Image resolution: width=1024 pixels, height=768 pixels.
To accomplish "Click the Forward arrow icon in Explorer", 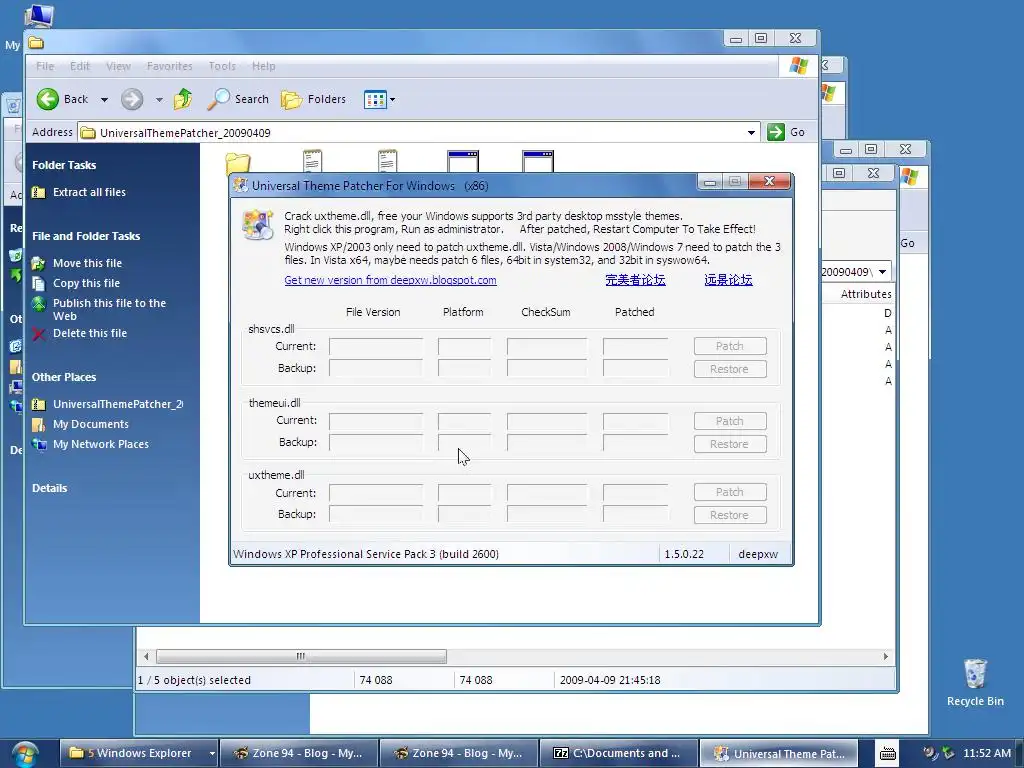I will (132, 99).
